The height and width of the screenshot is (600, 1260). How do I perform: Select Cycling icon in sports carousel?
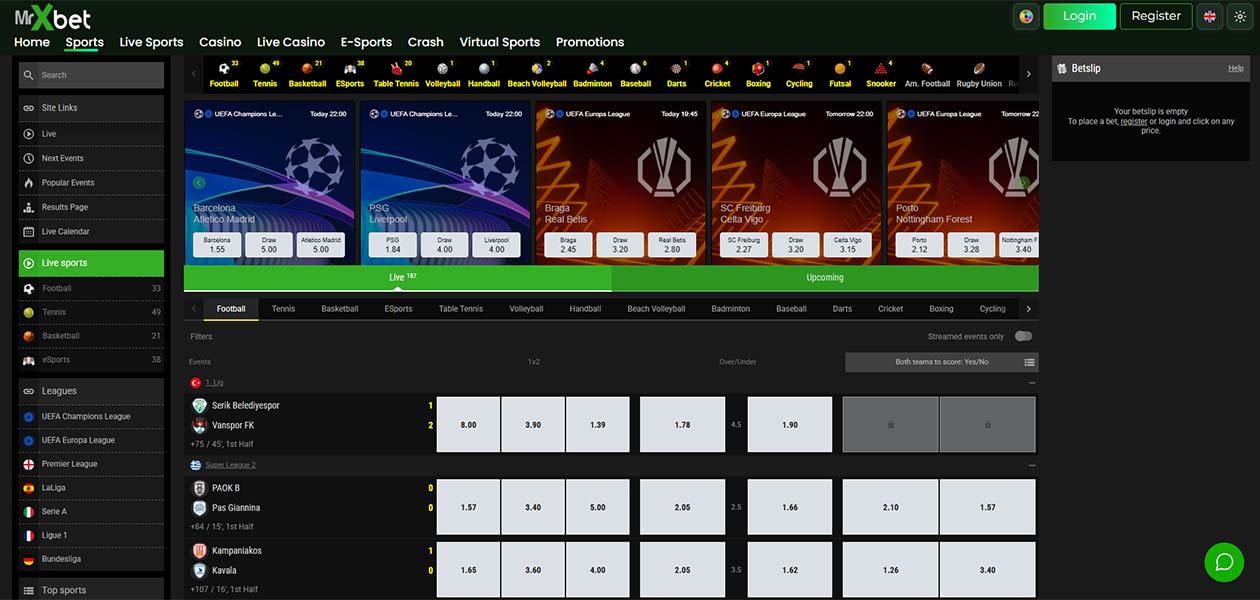[x=799, y=74]
